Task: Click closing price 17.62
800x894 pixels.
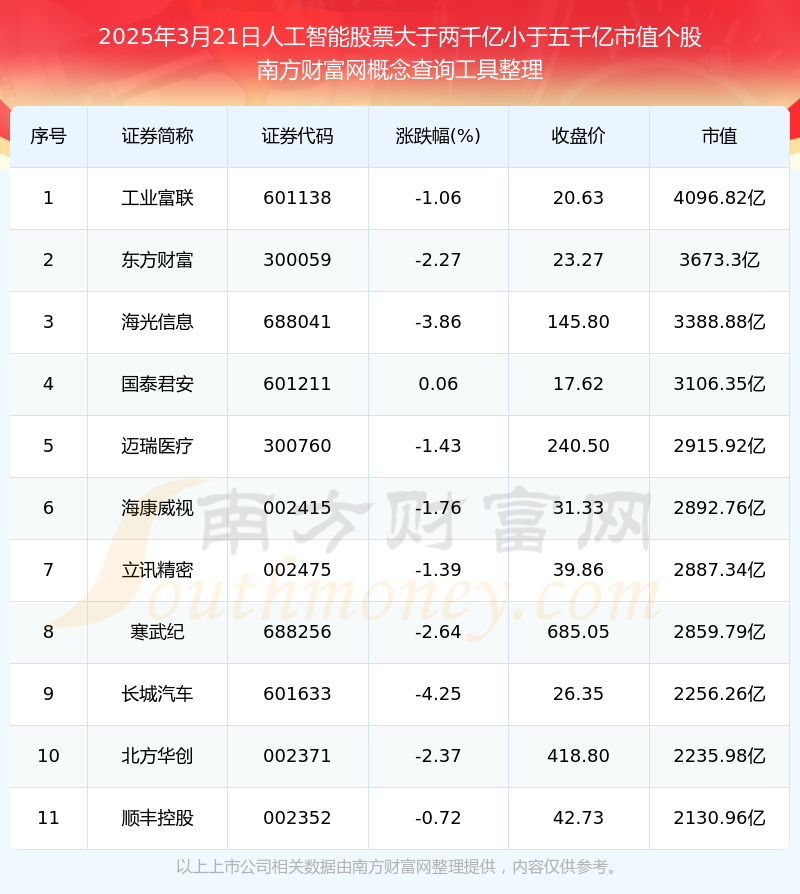Action: coord(578,384)
